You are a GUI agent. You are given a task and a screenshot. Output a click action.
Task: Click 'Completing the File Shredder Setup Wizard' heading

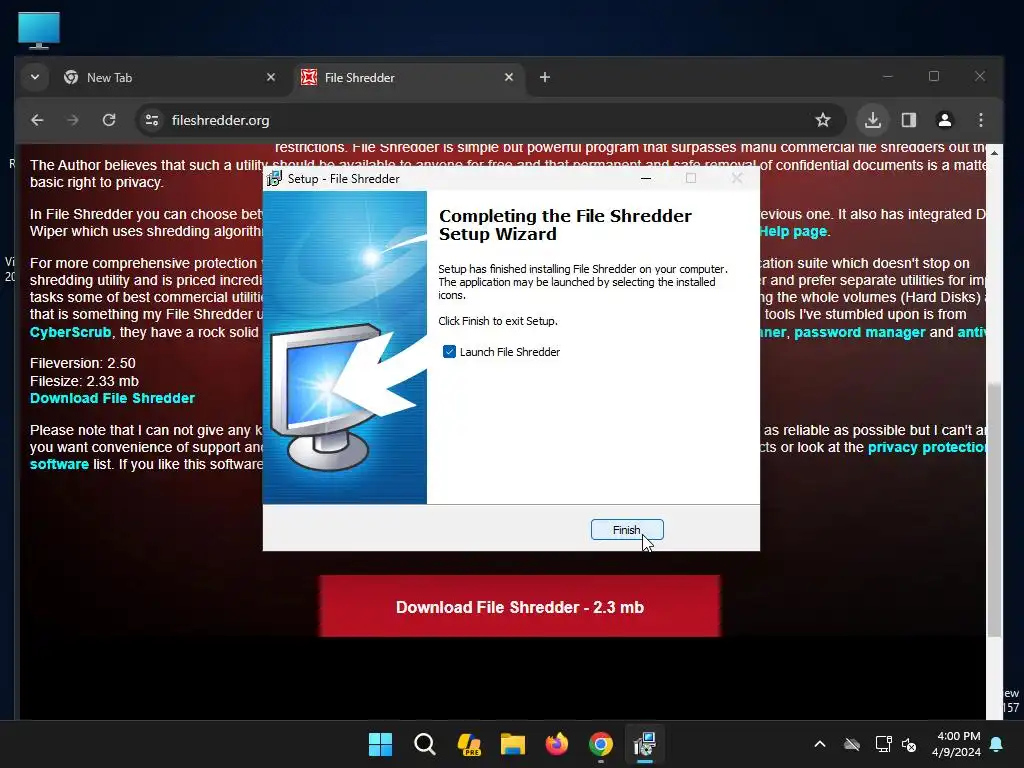tap(565, 225)
